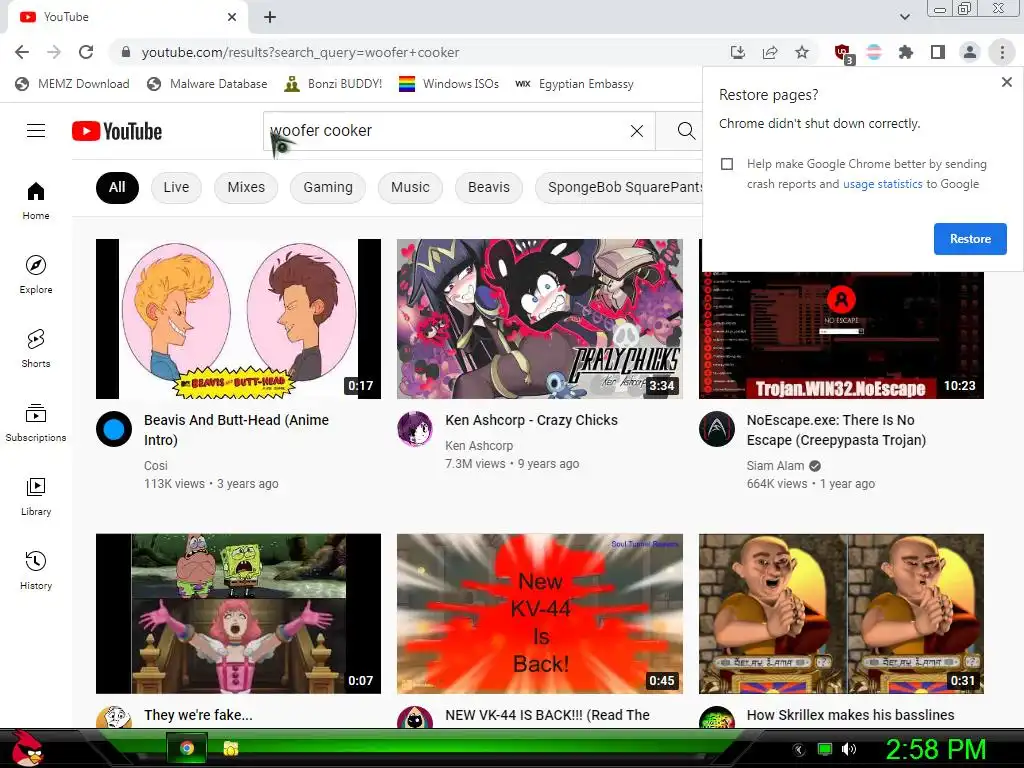Open the Siam Alam channel name

tap(775, 466)
